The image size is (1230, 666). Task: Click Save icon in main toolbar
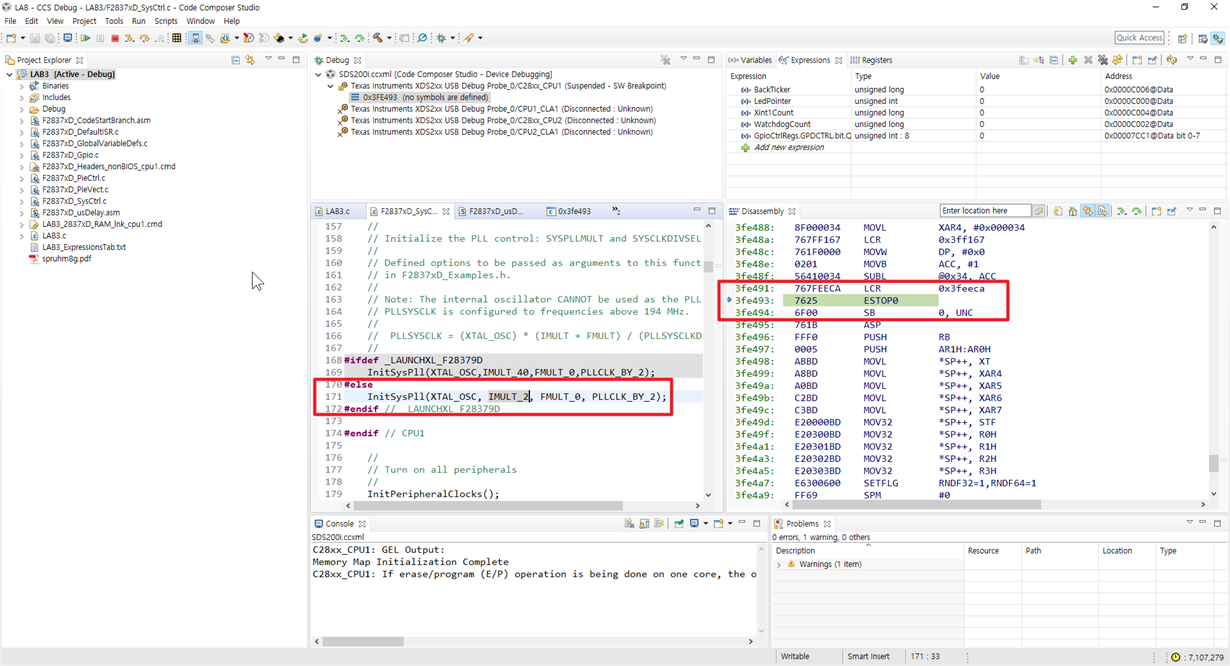click(35, 38)
